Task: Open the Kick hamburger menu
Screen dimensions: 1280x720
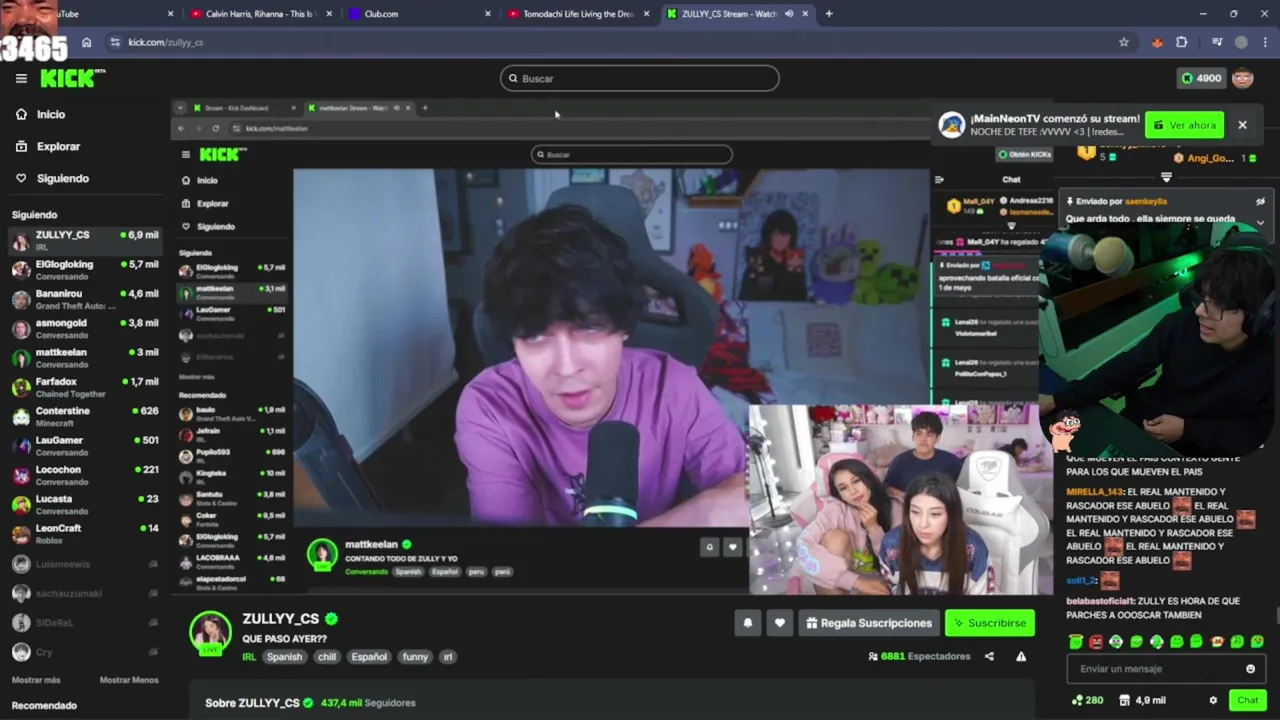Action: pyautogui.click(x=21, y=78)
